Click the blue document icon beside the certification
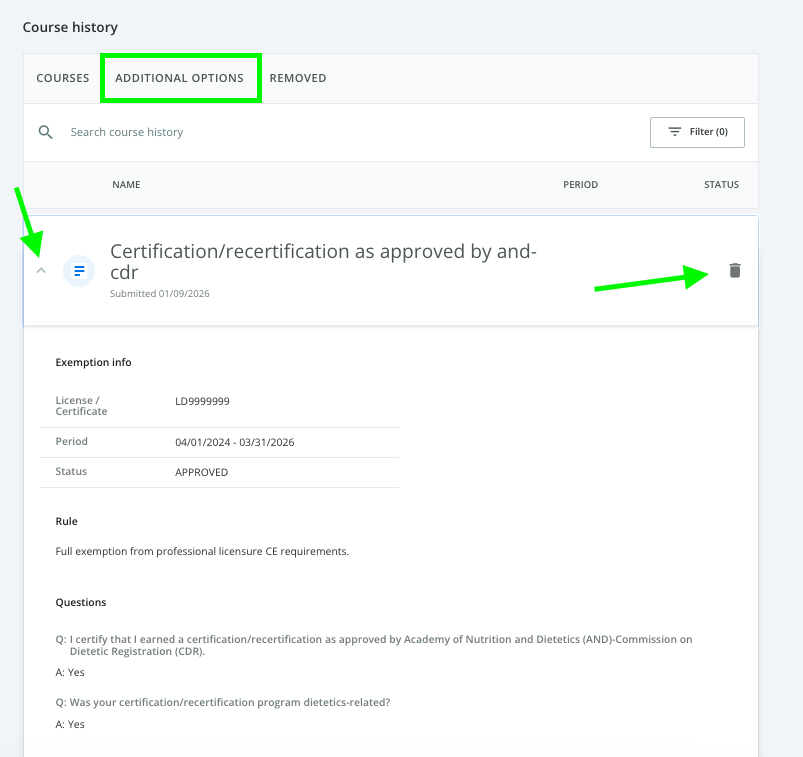This screenshot has width=803, height=757. [x=79, y=270]
